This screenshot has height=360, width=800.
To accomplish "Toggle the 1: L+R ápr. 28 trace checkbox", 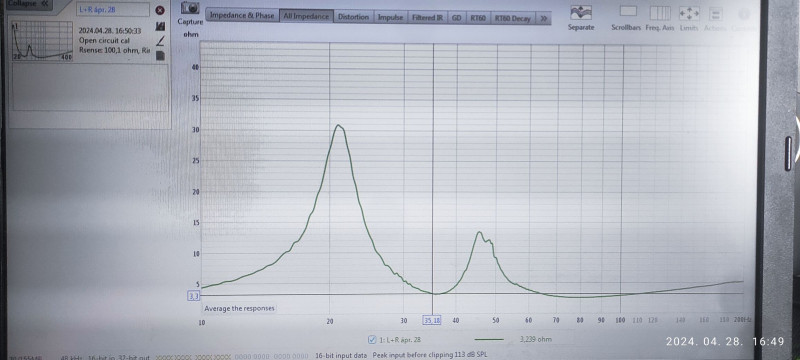I will tap(372, 340).
